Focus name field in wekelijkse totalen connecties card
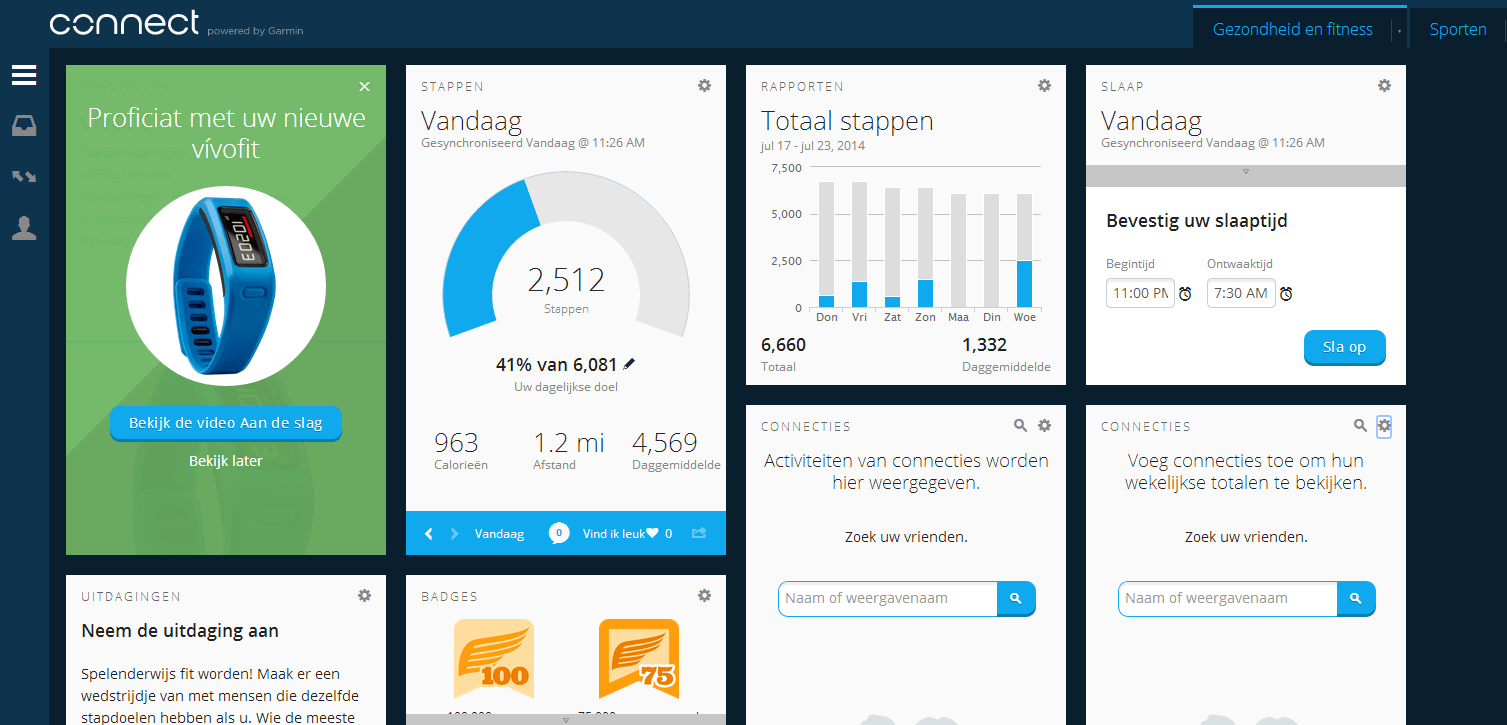 click(1228, 598)
